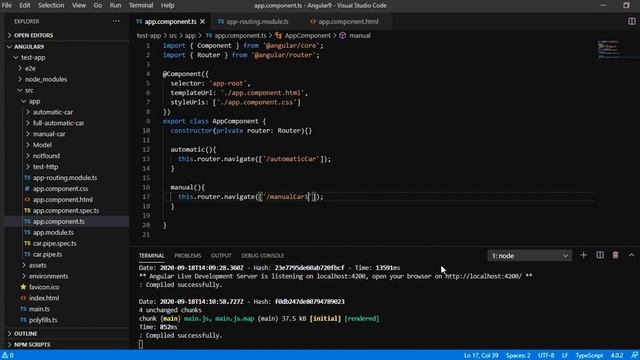Switch to OUTPUT panel tab
The width and height of the screenshot is (640, 360).
[x=221, y=256]
